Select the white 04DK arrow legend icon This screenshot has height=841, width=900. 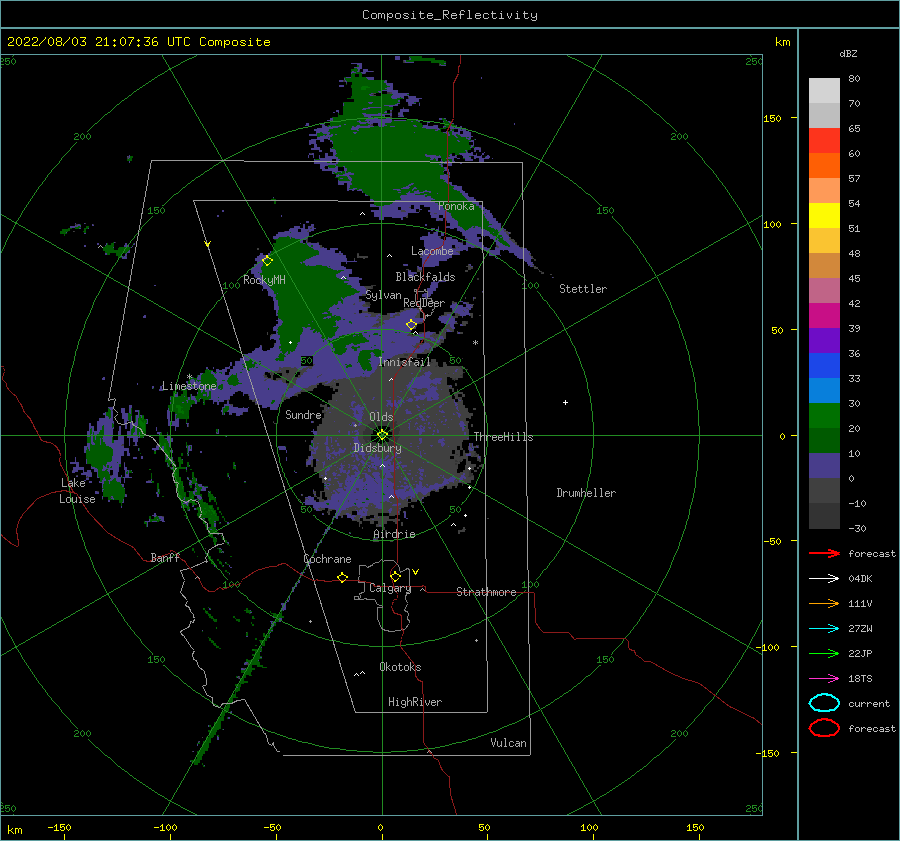point(824,579)
